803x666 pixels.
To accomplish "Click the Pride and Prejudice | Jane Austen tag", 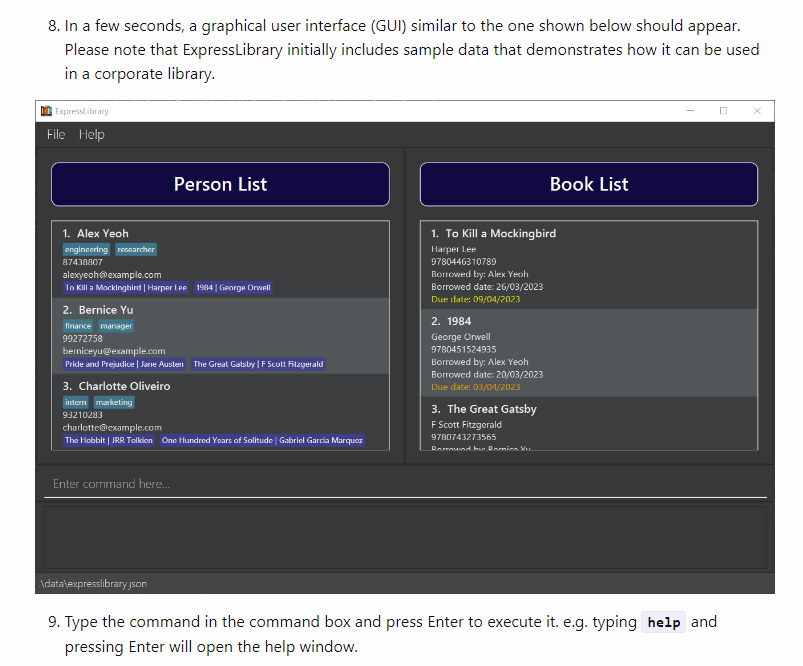I will (x=124, y=364).
